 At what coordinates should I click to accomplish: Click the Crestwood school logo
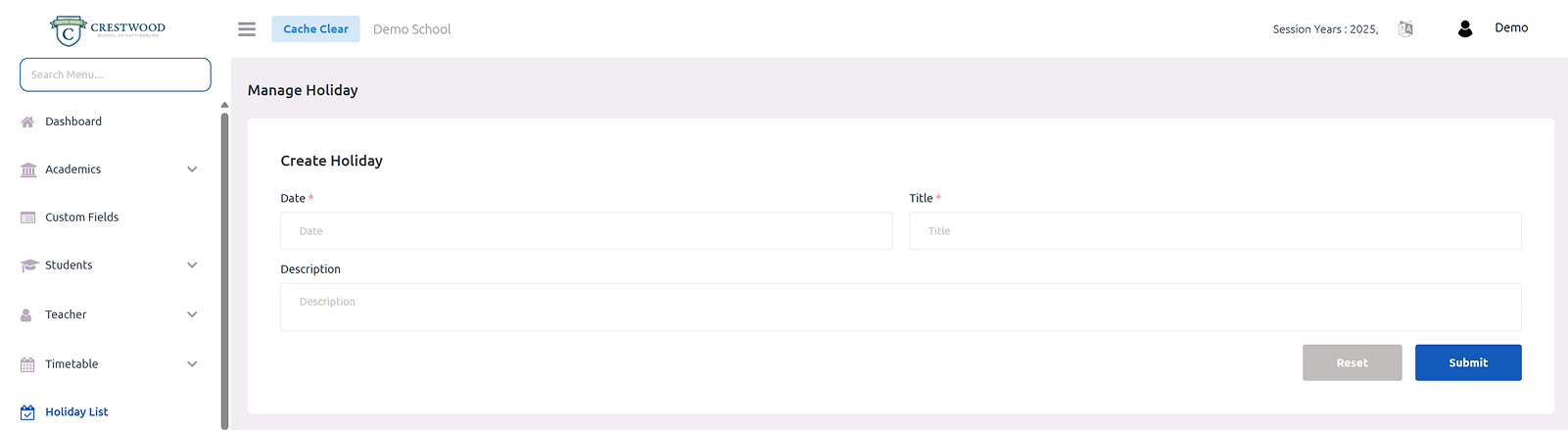pos(108,30)
